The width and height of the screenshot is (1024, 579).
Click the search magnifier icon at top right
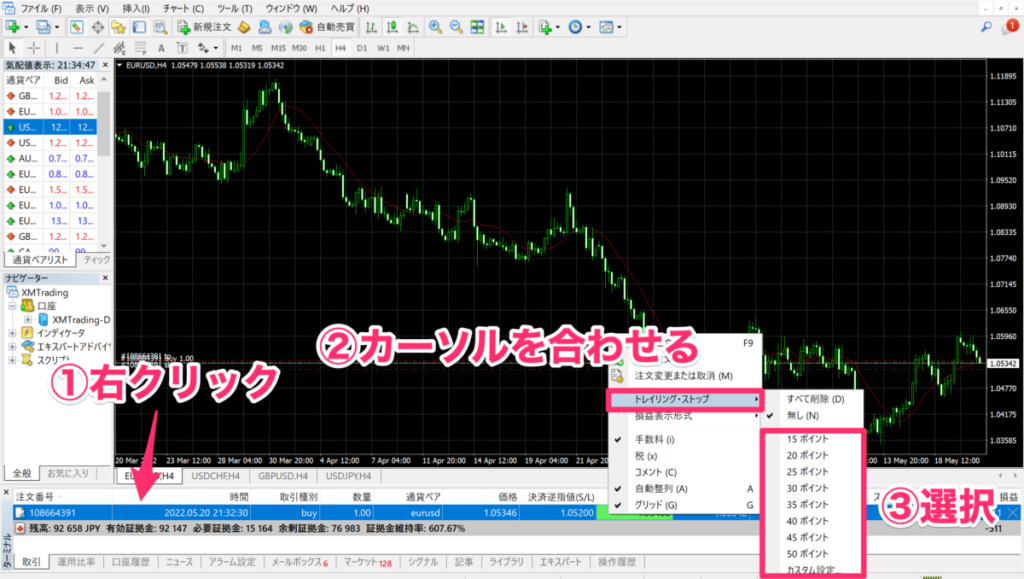point(986,27)
